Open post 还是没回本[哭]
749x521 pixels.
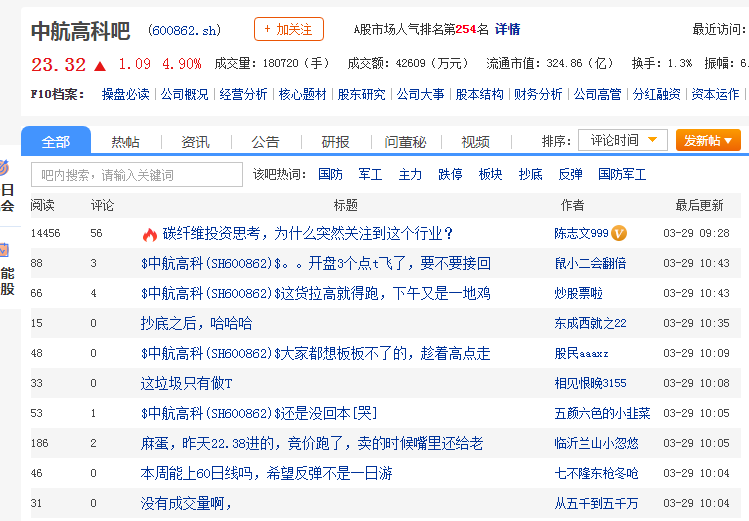click(x=259, y=413)
